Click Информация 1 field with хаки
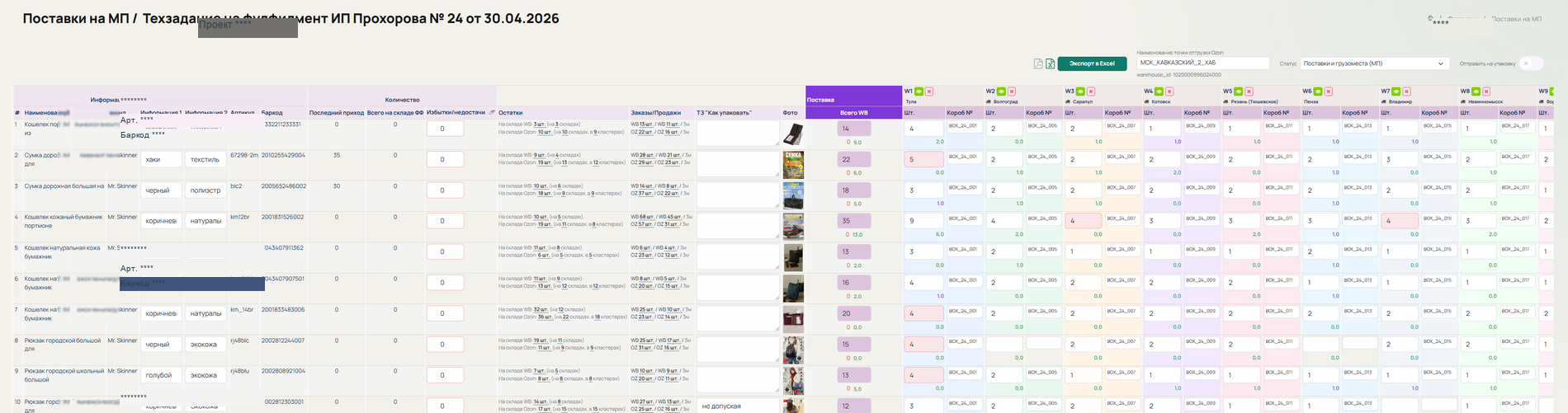Screen dimensions: 1568x413 click(161, 159)
